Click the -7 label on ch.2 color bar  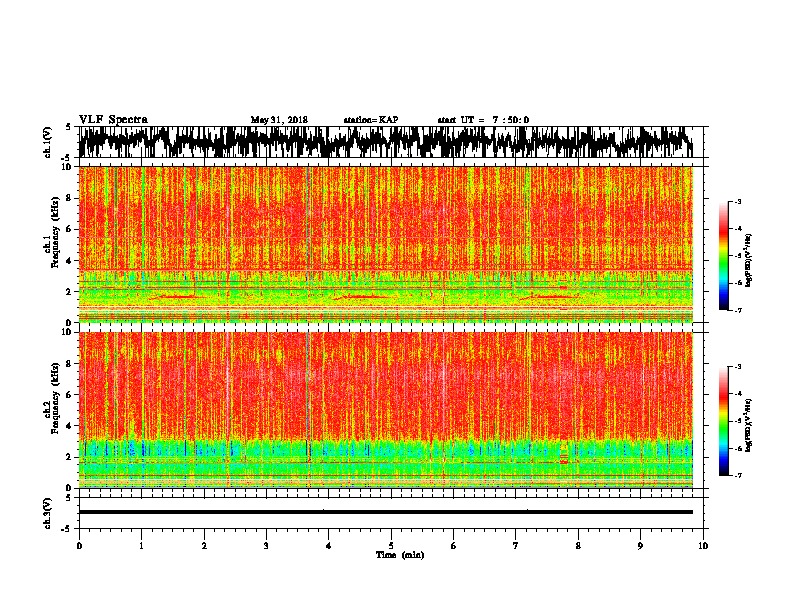coord(738,476)
